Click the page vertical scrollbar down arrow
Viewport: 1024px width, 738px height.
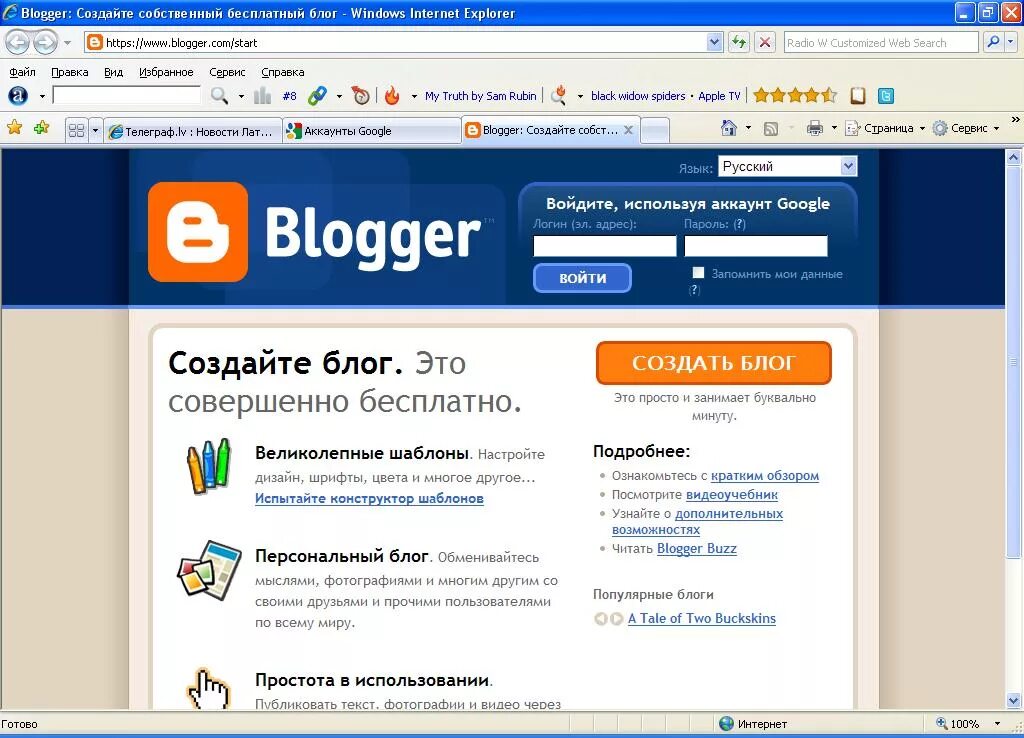coord(1014,700)
